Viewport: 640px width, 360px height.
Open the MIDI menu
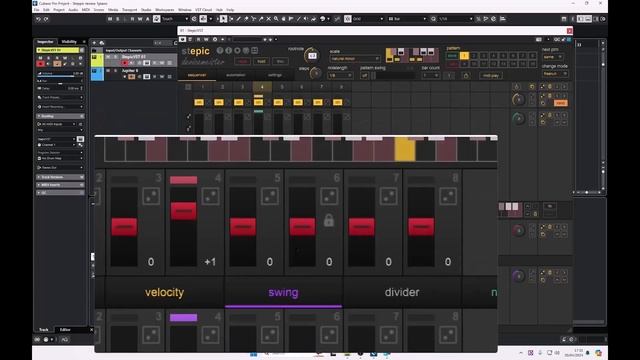(x=86, y=10)
